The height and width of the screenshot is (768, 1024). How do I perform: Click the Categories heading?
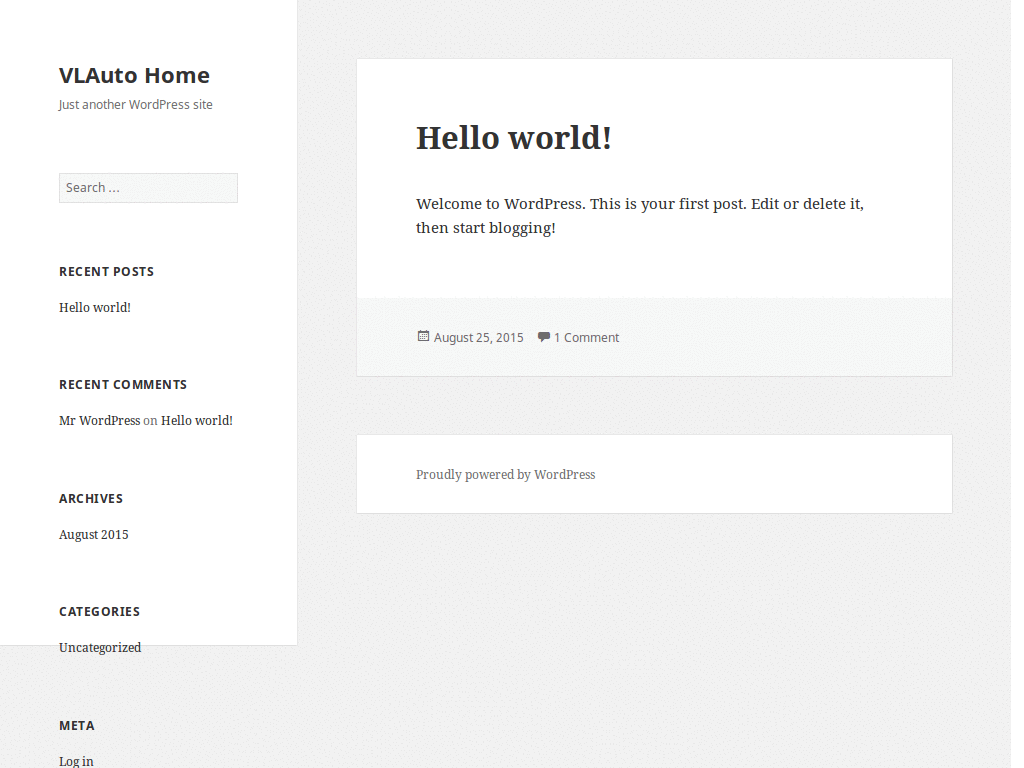(x=99, y=612)
